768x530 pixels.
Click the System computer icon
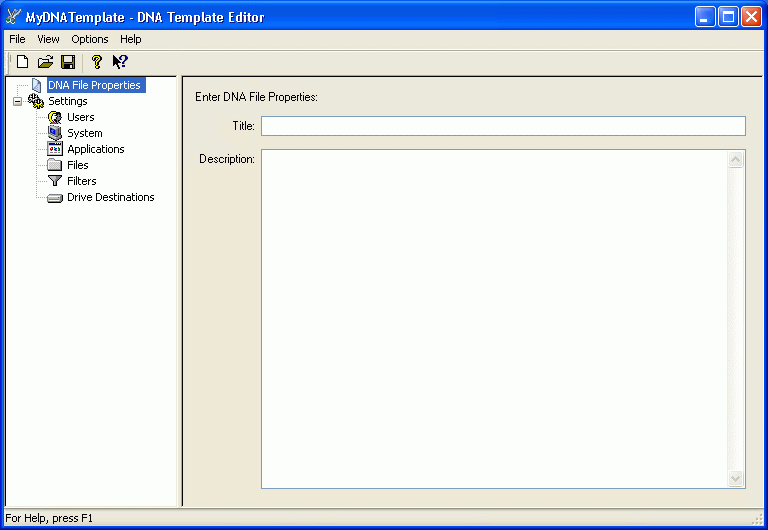click(x=55, y=133)
